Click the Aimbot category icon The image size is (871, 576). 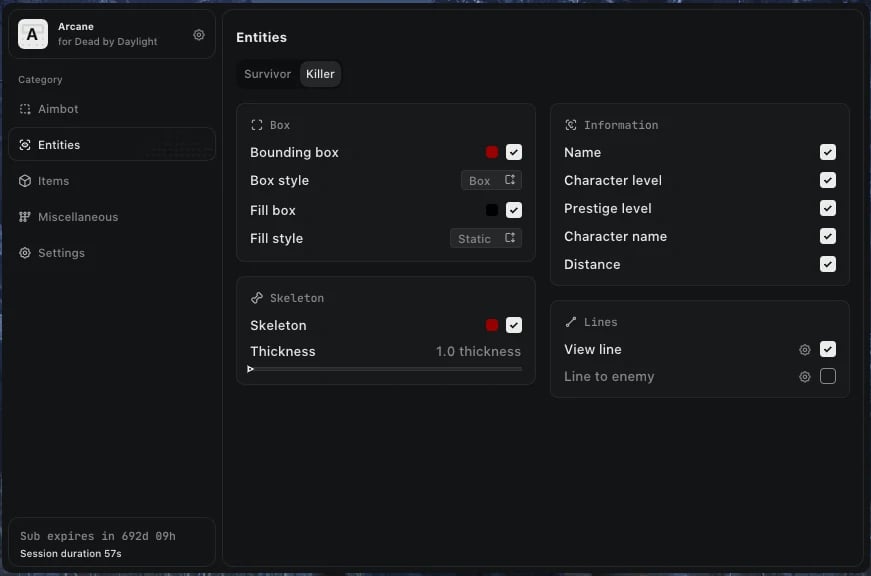point(25,109)
